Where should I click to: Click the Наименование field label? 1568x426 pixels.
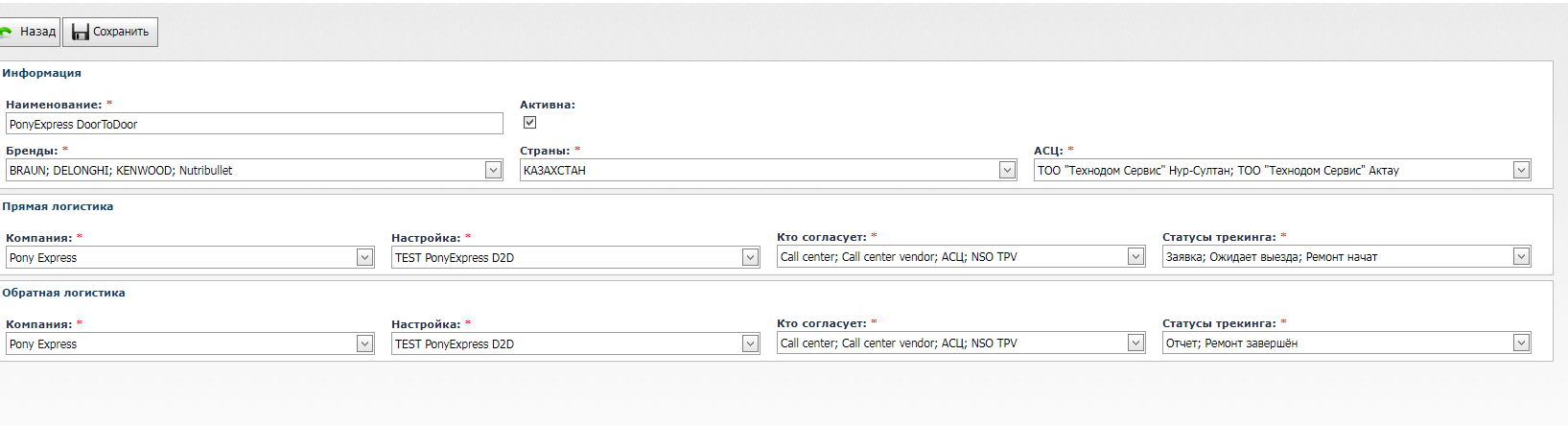pyautogui.click(x=54, y=105)
